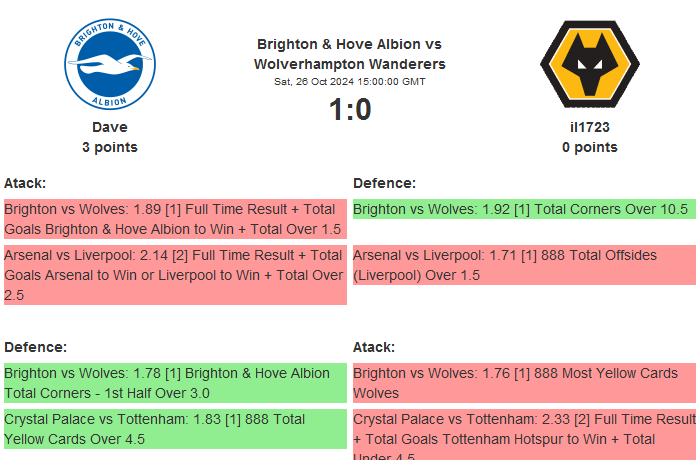Click il1723's Defence section heading
The height and width of the screenshot is (460, 700).
tap(384, 183)
